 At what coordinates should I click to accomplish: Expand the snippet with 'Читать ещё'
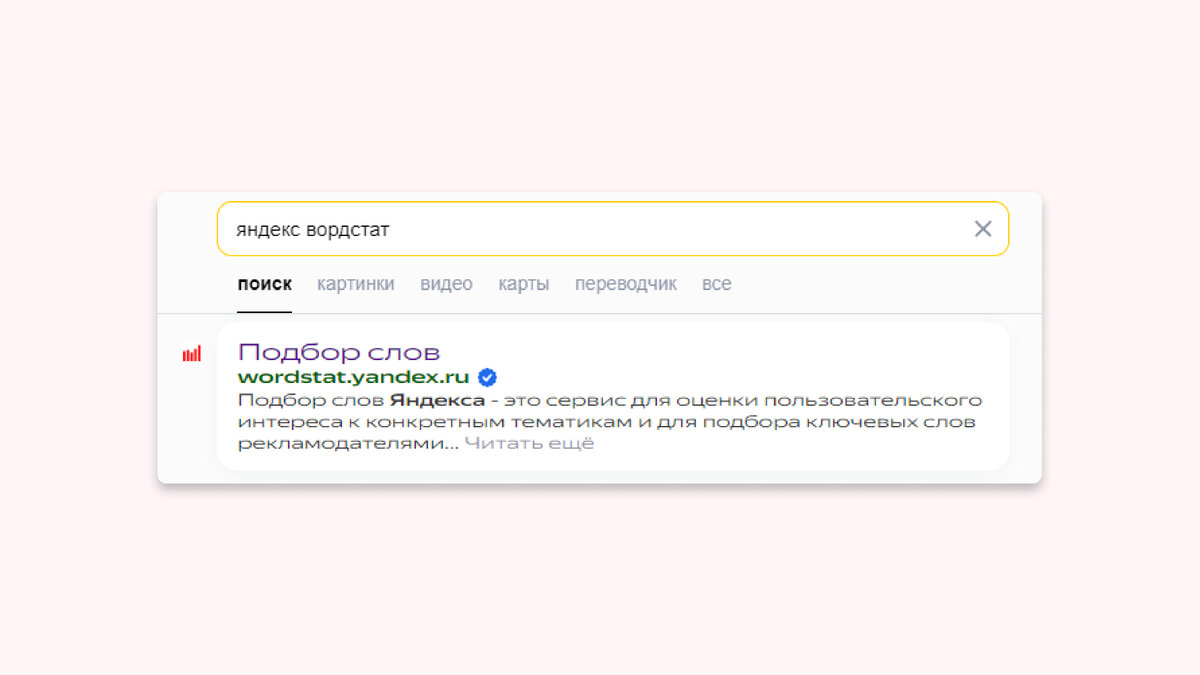point(529,444)
